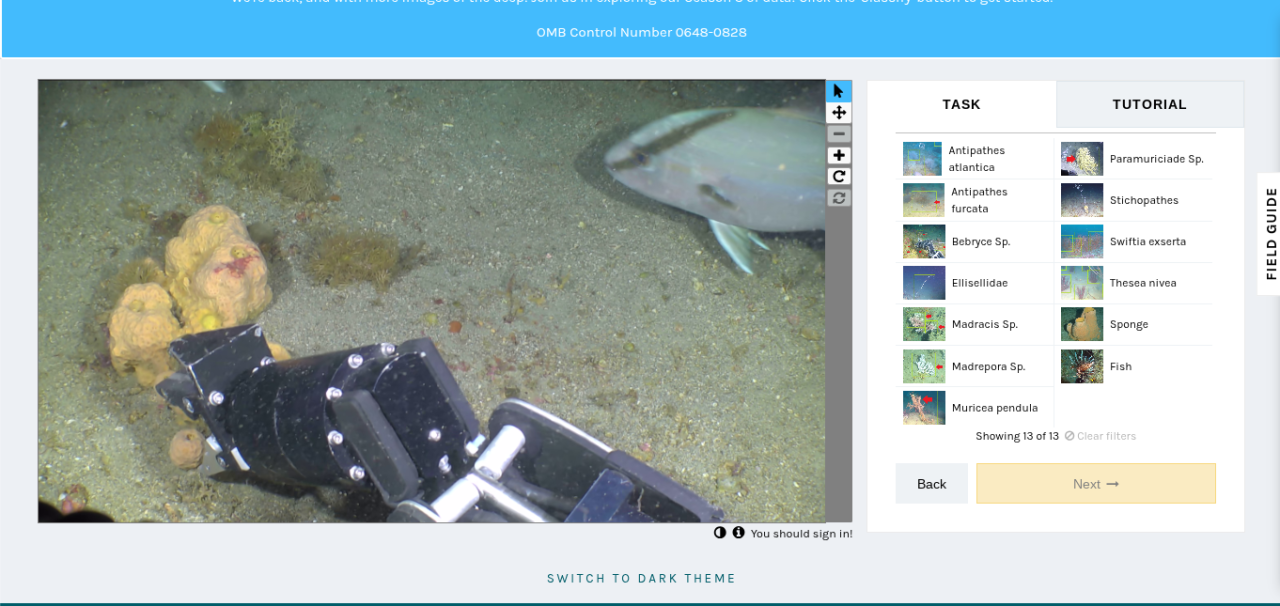Select the pointer annotate tool
Screen dimensions: 1280x606
point(838,91)
